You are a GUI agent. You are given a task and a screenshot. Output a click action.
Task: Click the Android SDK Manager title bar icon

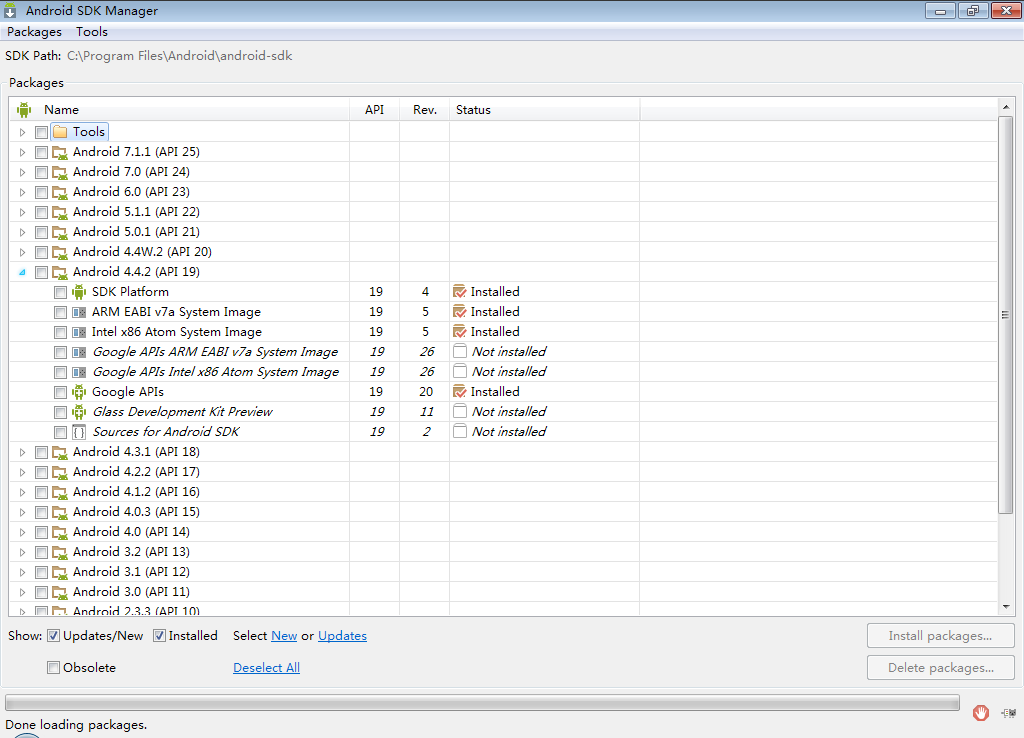pos(10,10)
